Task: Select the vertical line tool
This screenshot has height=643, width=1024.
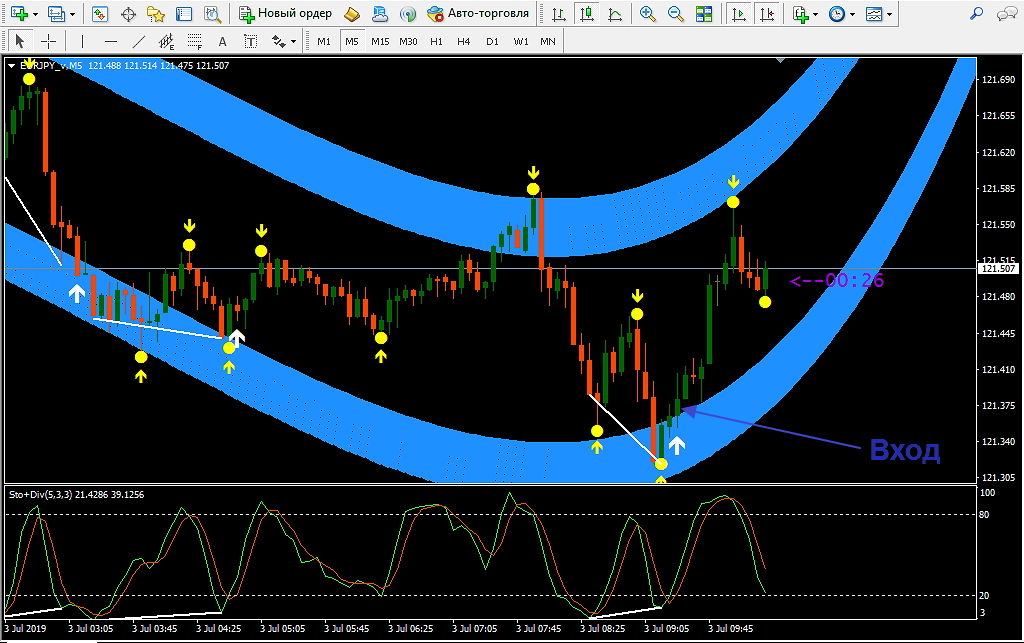Action: click(x=82, y=42)
